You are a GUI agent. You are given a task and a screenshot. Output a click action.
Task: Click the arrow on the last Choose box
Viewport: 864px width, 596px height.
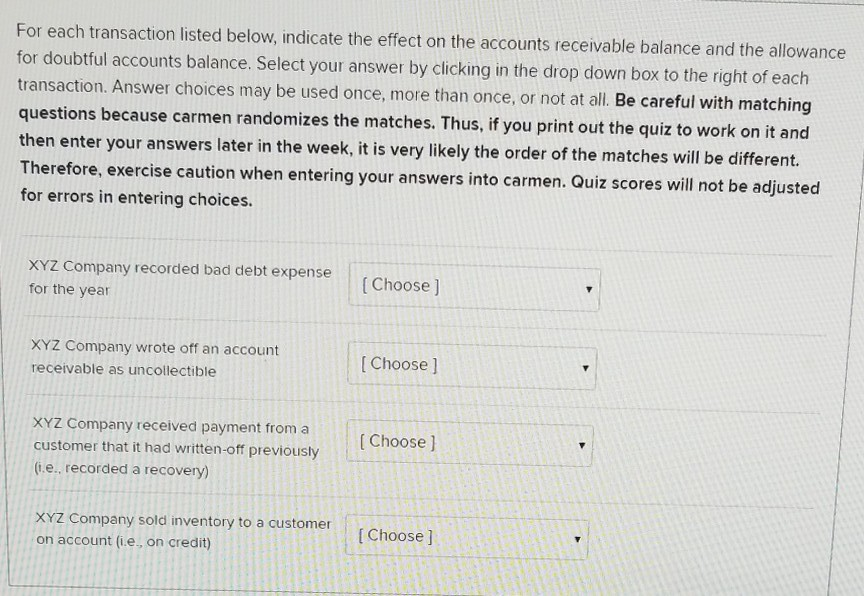[x=577, y=537]
